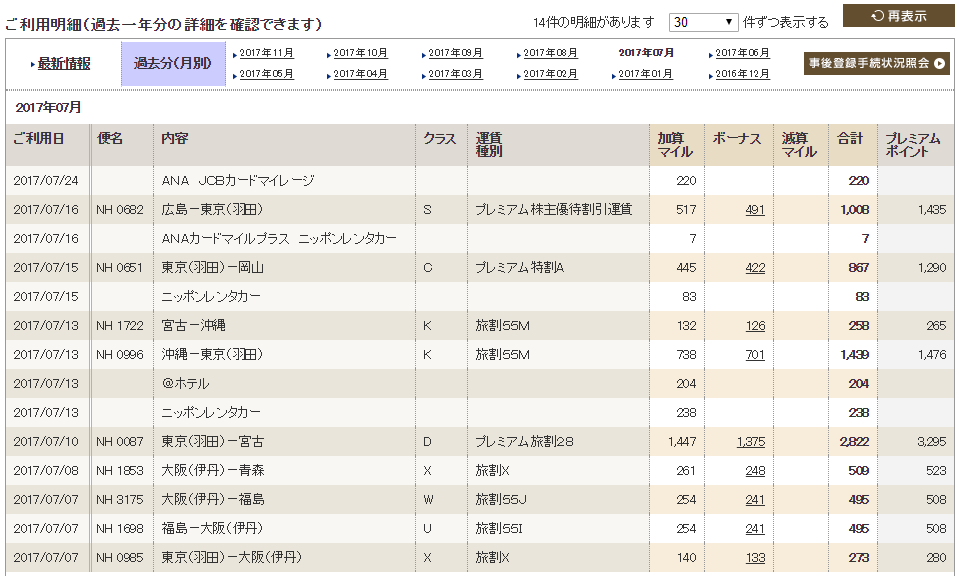Viewport: 959px width, 576px height.
Task: Select 旅割55J fare text
Action: pyautogui.click(x=501, y=500)
